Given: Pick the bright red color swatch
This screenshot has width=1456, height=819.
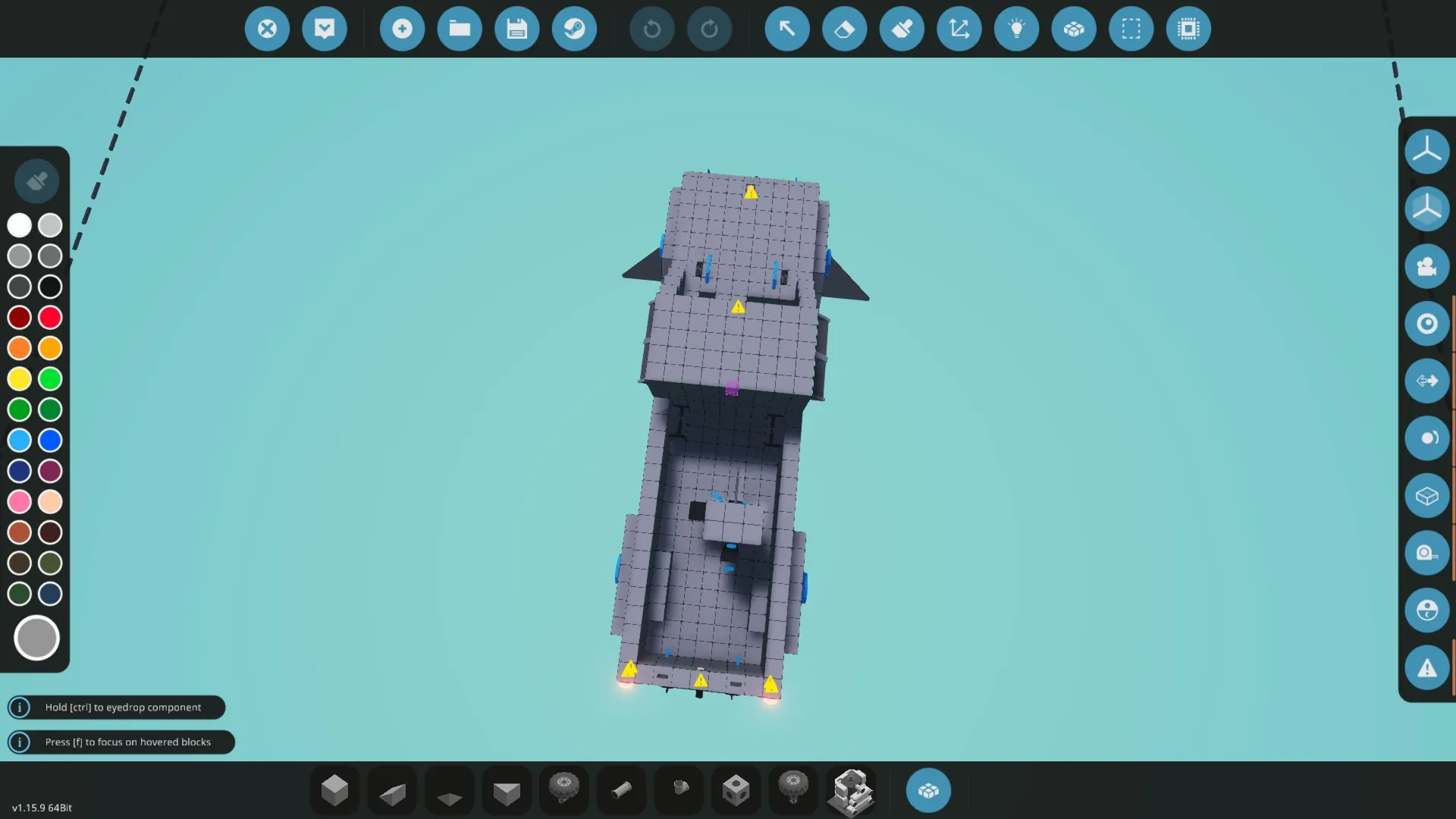Looking at the screenshot, I should (50, 317).
